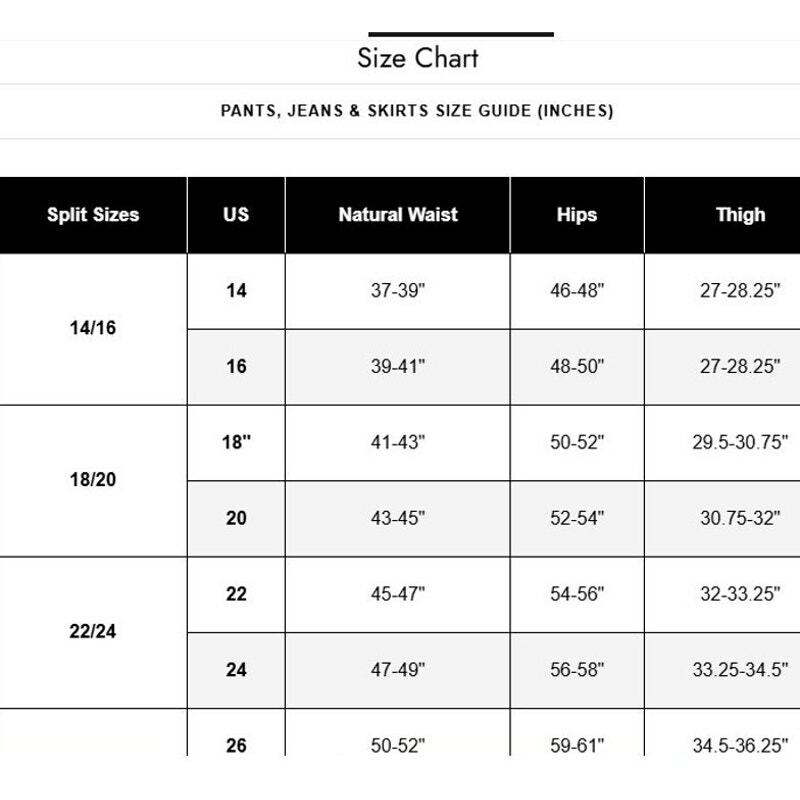Click the US size 20 cell
Viewport: 800px width, 800px height.
(236, 518)
